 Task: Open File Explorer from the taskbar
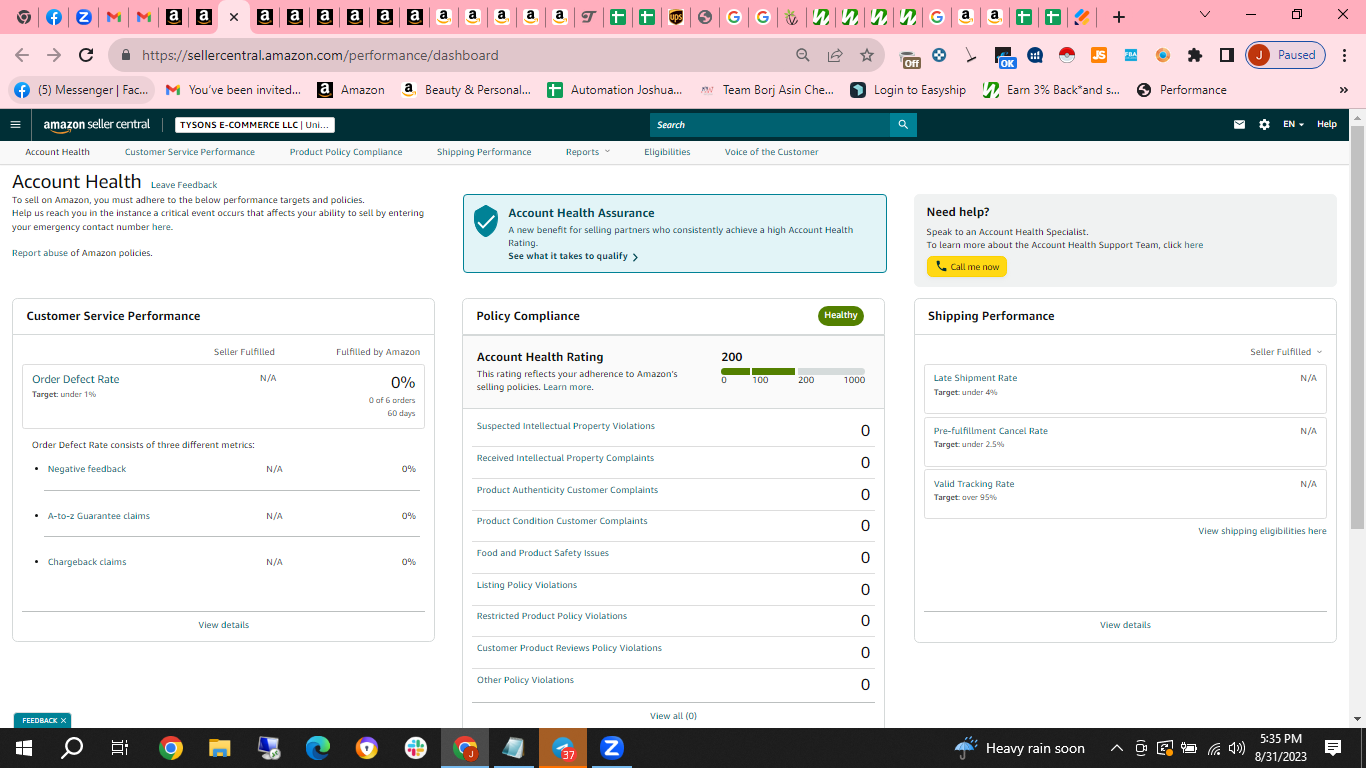click(220, 748)
